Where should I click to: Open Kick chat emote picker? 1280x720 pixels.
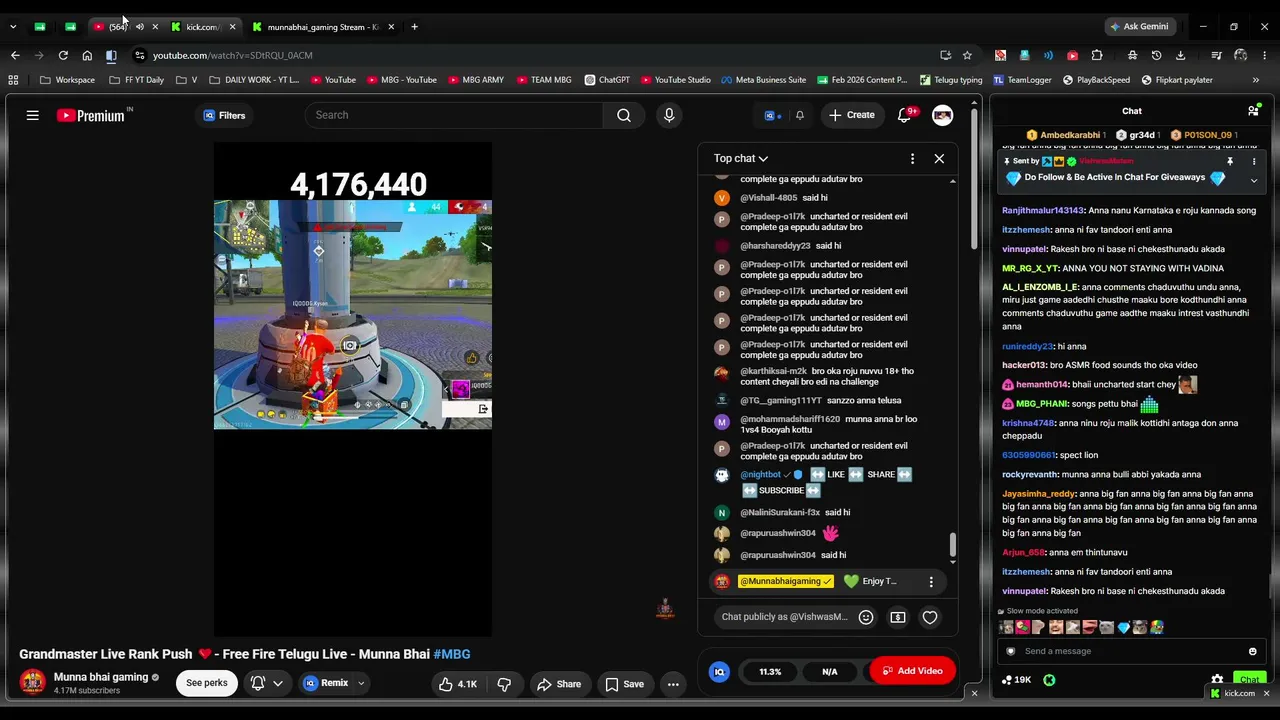pyautogui.click(x=1252, y=651)
